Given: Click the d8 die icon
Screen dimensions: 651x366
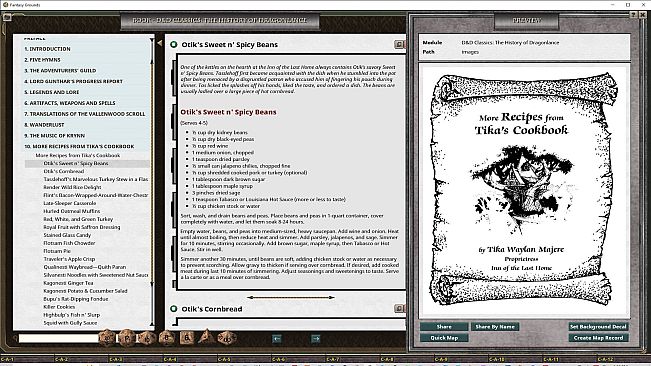Looking at the screenshot, I should 166,338.
